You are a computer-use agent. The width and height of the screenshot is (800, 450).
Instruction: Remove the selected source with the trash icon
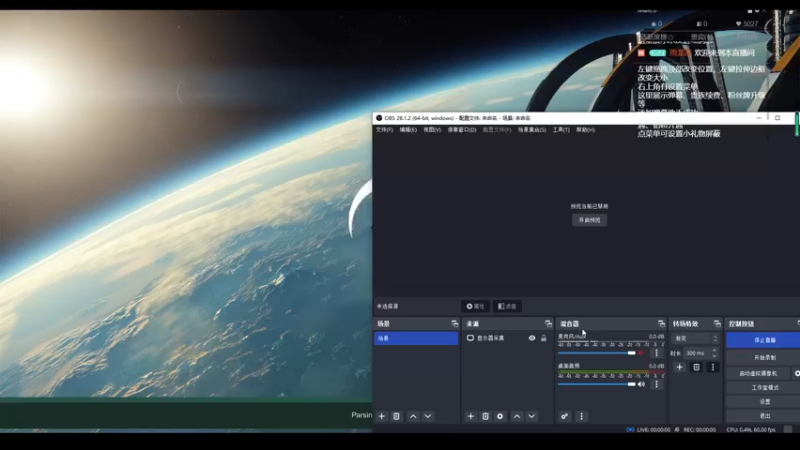485,416
